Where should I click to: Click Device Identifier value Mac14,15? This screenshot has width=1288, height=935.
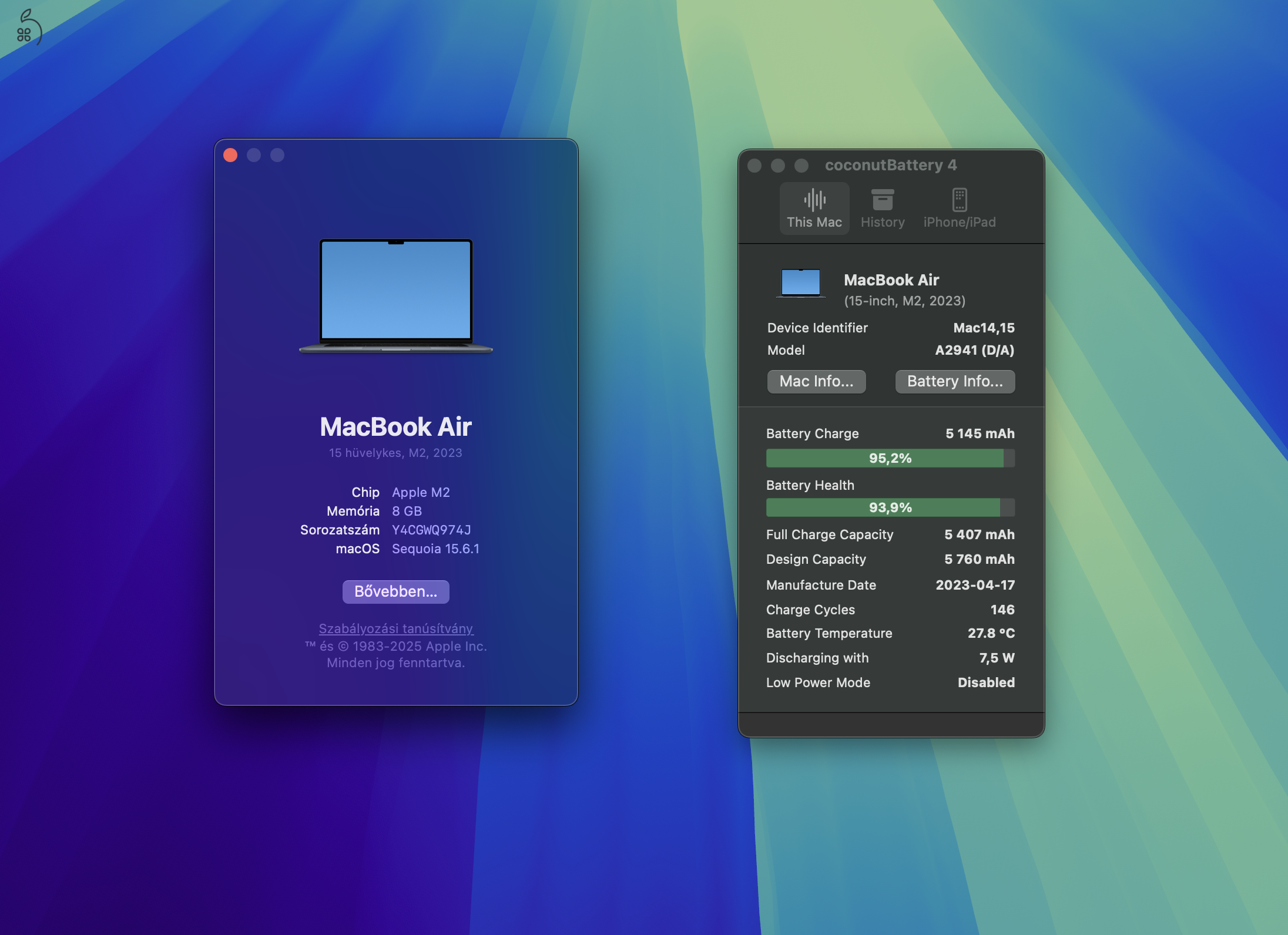click(x=984, y=328)
